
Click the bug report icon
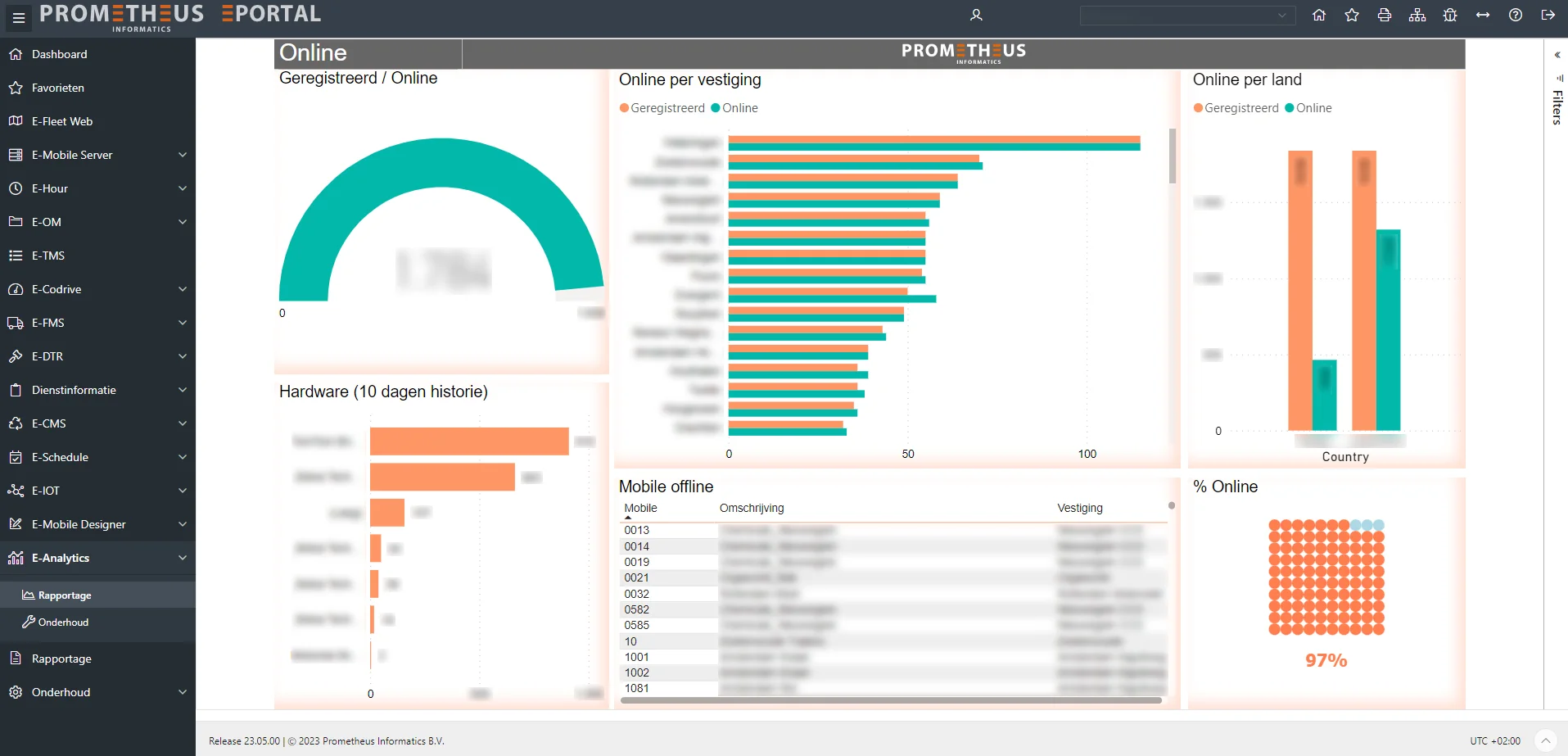click(x=1450, y=15)
